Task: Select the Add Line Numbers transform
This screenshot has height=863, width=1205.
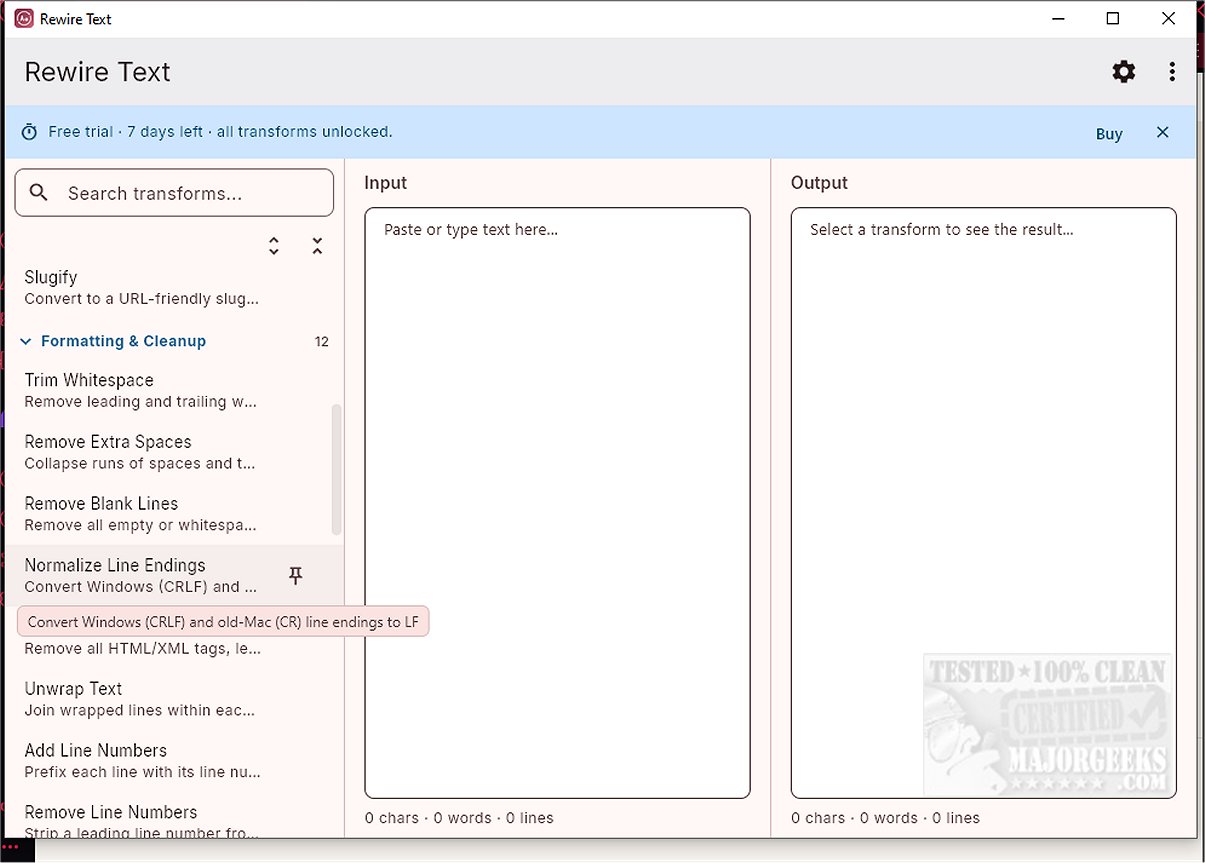Action: (174, 761)
